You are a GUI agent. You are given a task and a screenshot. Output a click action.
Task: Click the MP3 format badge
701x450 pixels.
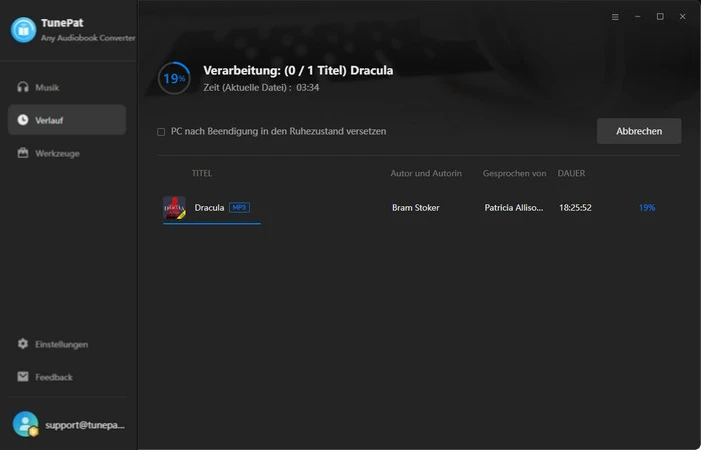click(x=239, y=207)
